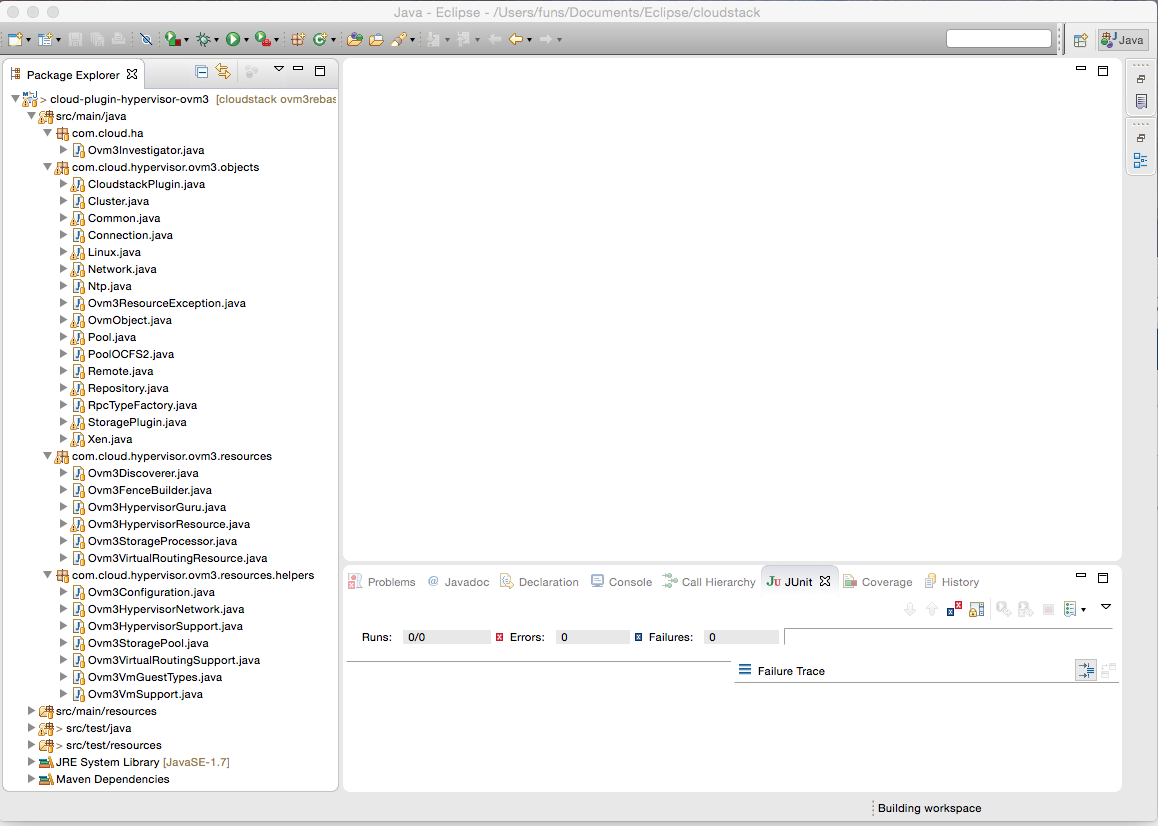Click the Task List icon in right trim

tap(1140, 101)
